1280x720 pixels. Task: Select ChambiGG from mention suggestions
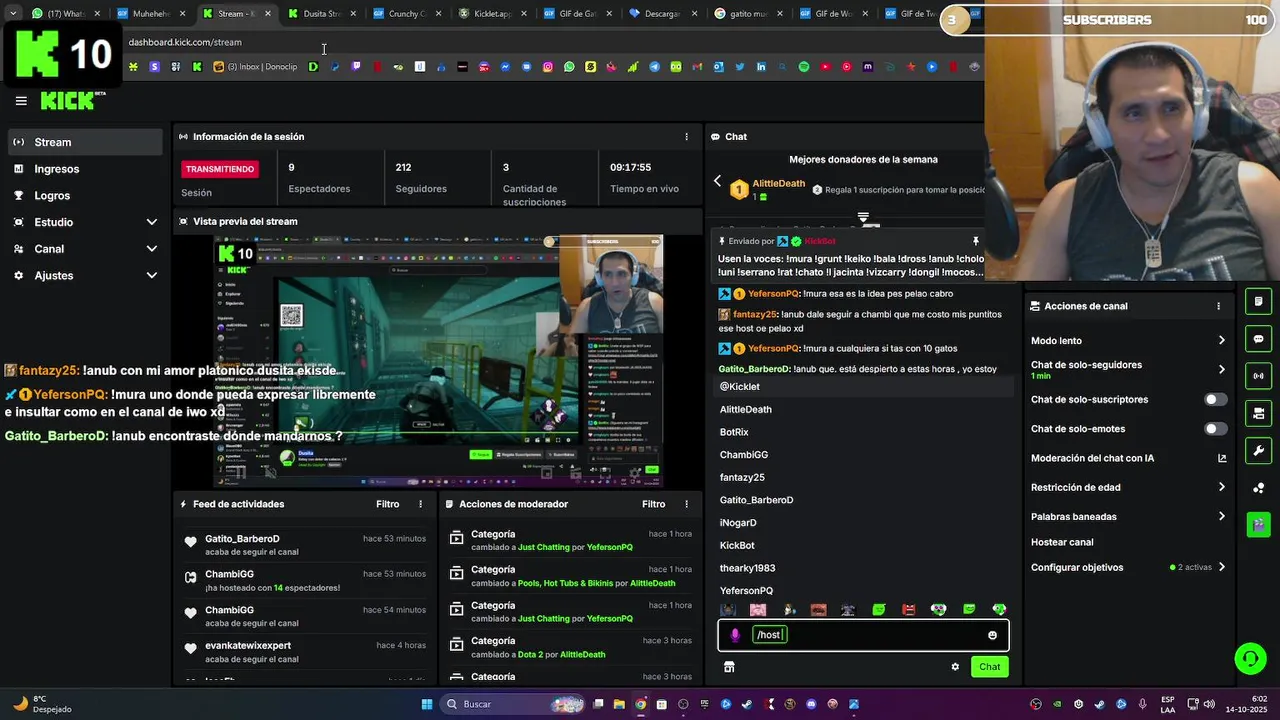pyautogui.click(x=863, y=455)
